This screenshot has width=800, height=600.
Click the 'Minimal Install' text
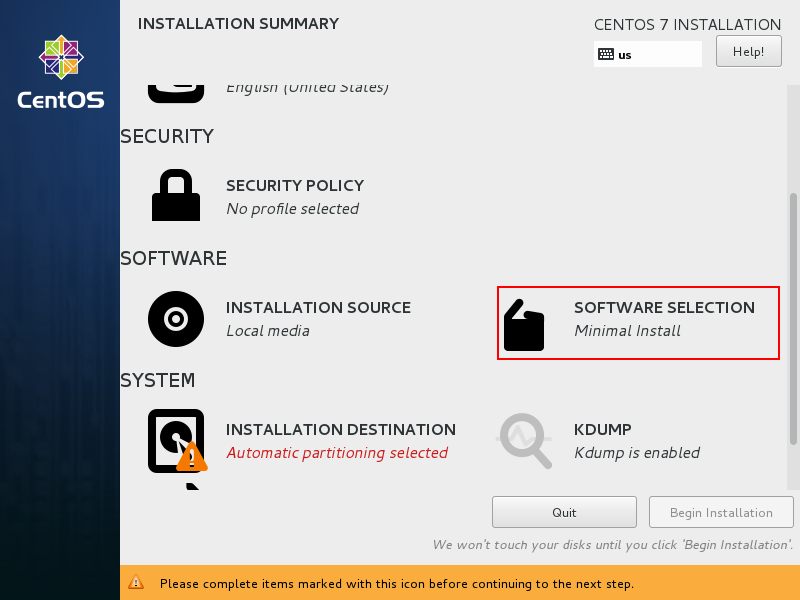coord(627,331)
